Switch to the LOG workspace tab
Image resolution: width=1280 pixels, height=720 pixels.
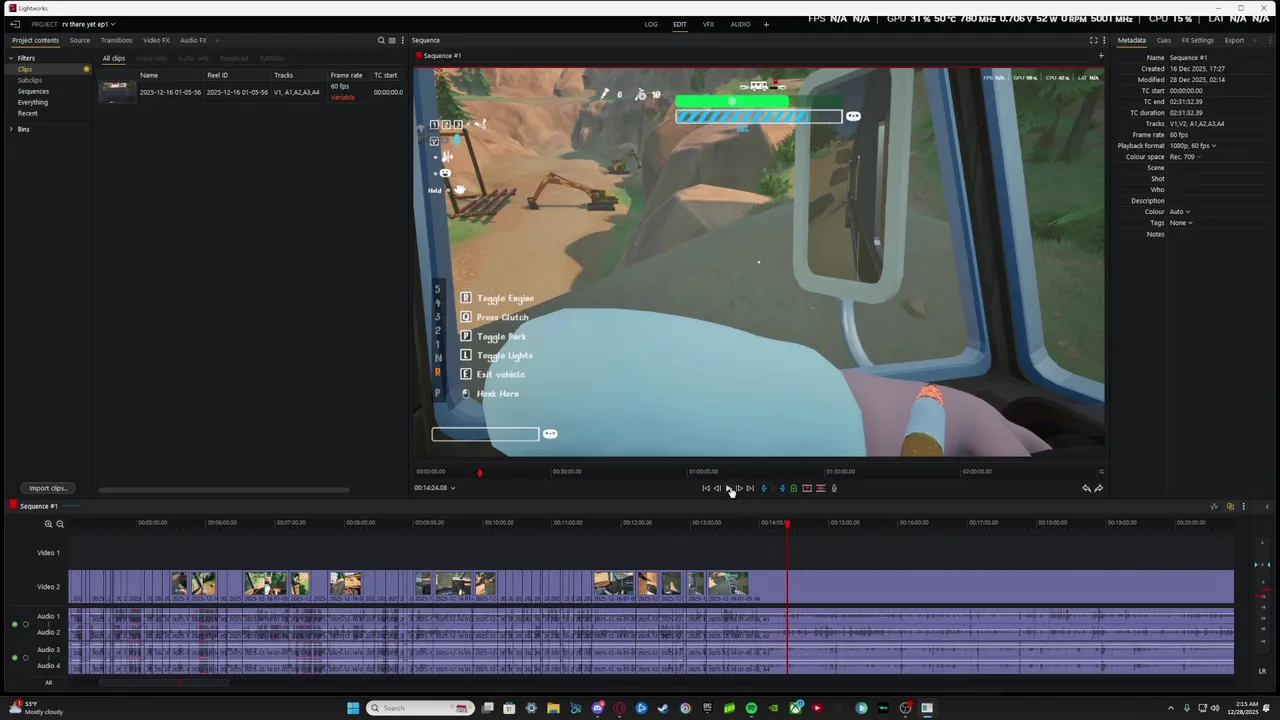point(651,24)
